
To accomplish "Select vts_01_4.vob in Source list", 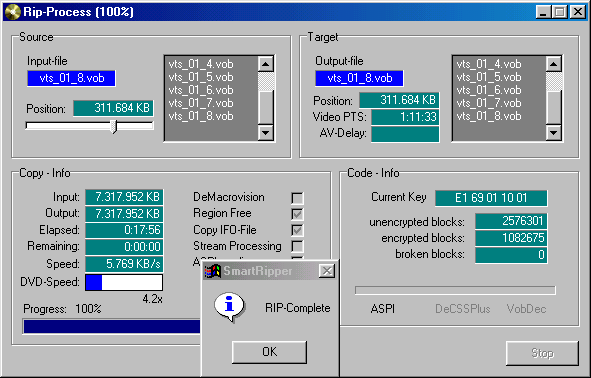I will [x=201, y=64].
